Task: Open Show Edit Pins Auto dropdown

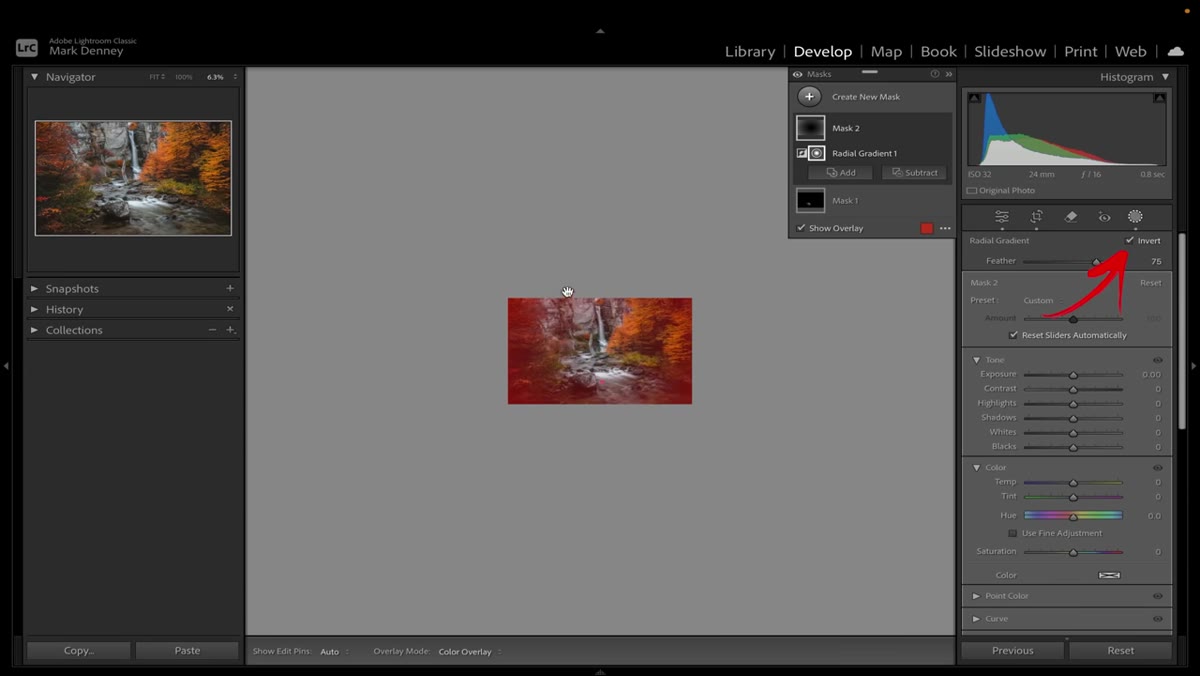Action: pos(334,652)
